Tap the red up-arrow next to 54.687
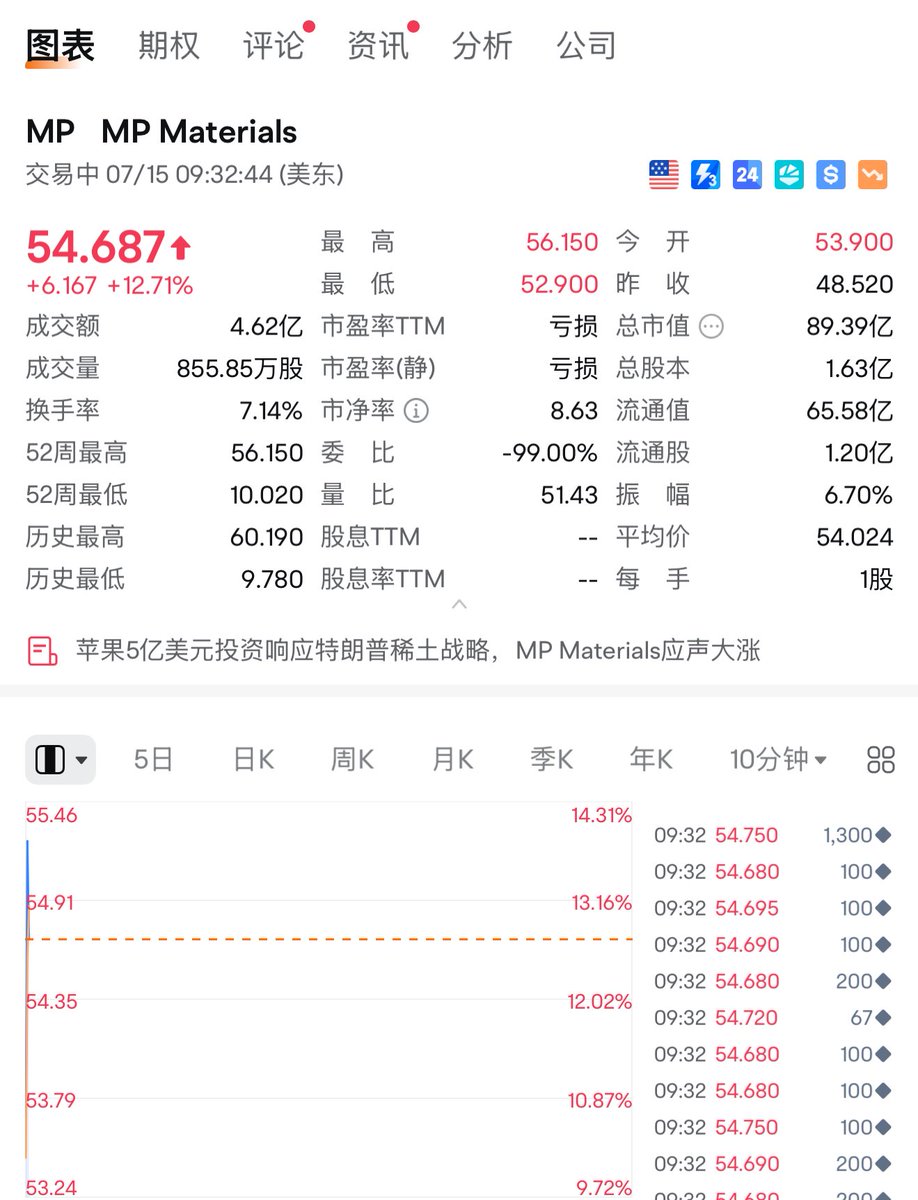 [180, 246]
